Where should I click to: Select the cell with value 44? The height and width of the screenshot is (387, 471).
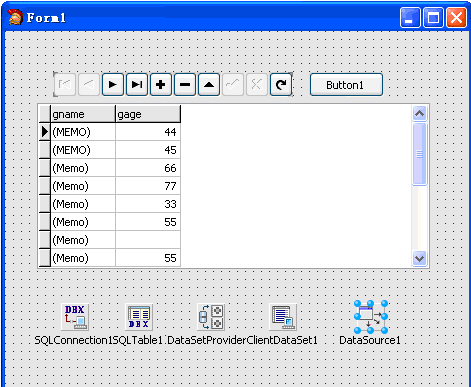pos(148,132)
